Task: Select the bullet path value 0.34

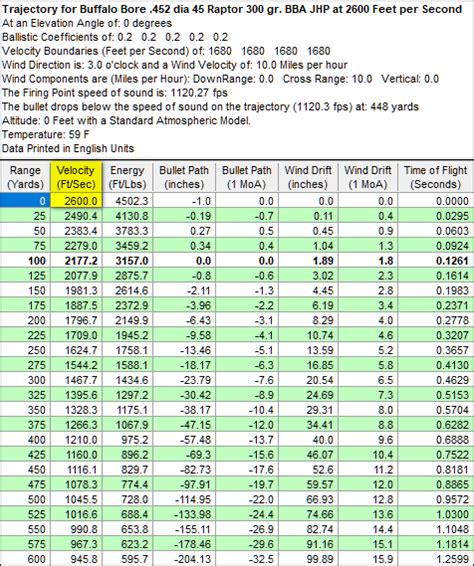Action: click(184, 245)
